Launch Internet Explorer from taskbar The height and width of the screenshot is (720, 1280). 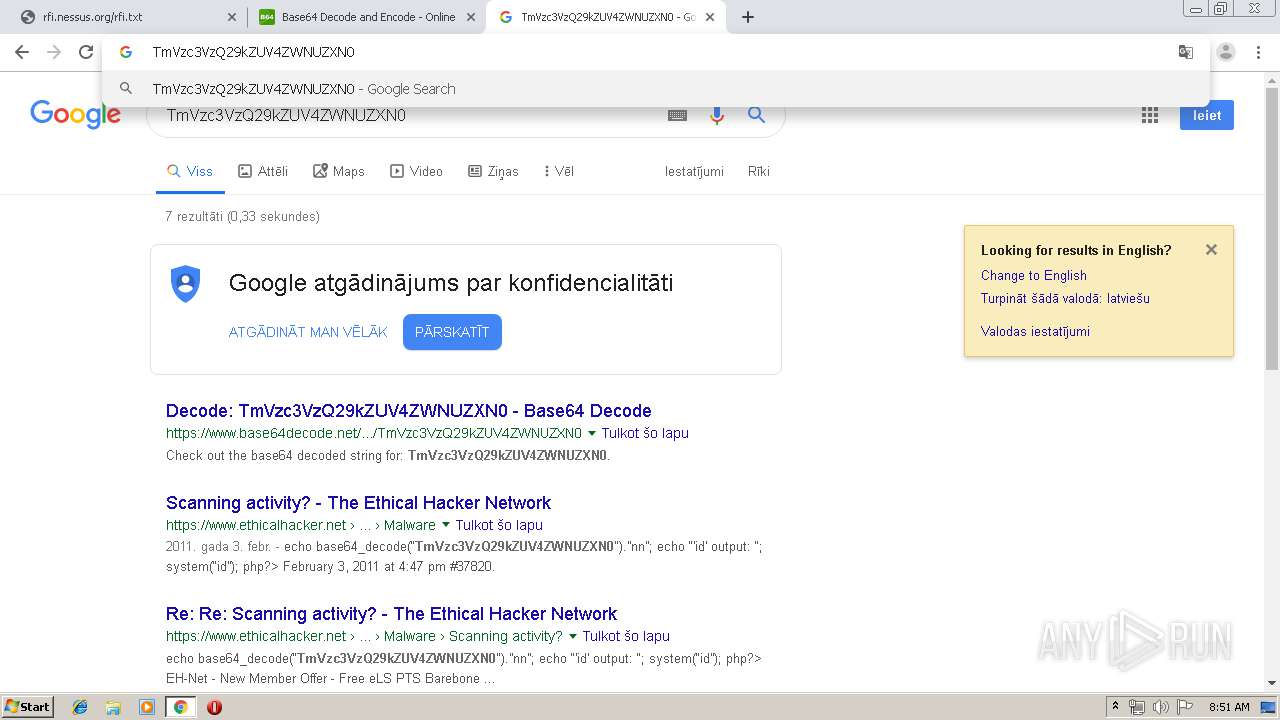[x=81, y=707]
